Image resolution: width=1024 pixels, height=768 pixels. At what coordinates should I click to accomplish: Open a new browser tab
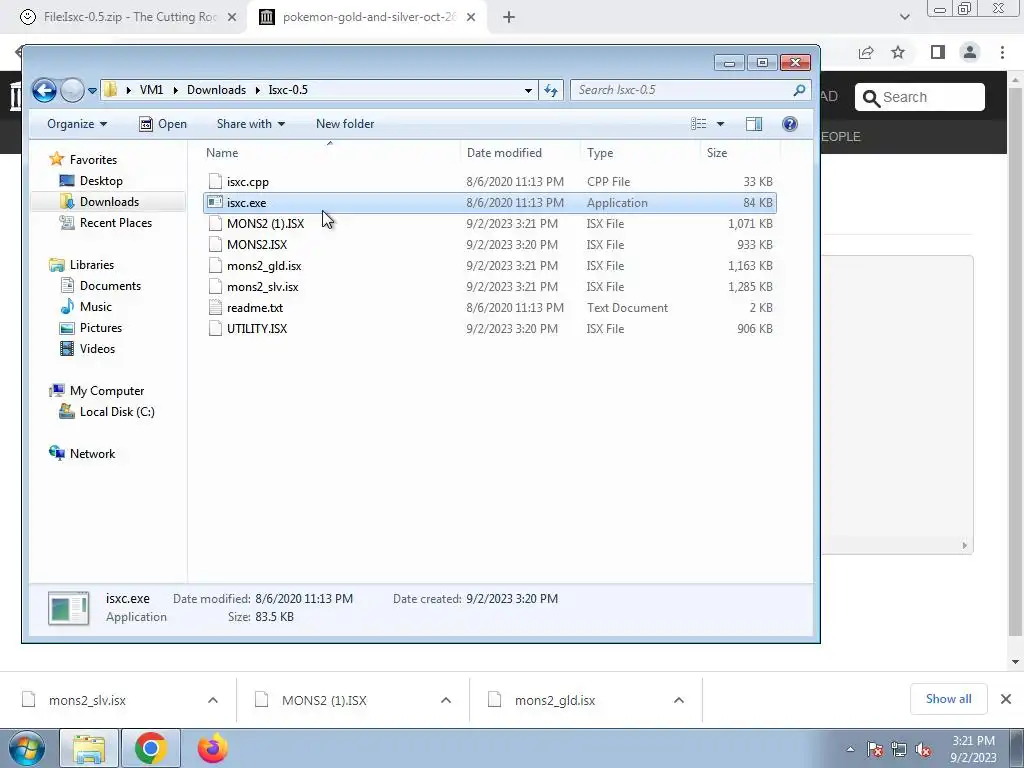pyautogui.click(x=509, y=18)
